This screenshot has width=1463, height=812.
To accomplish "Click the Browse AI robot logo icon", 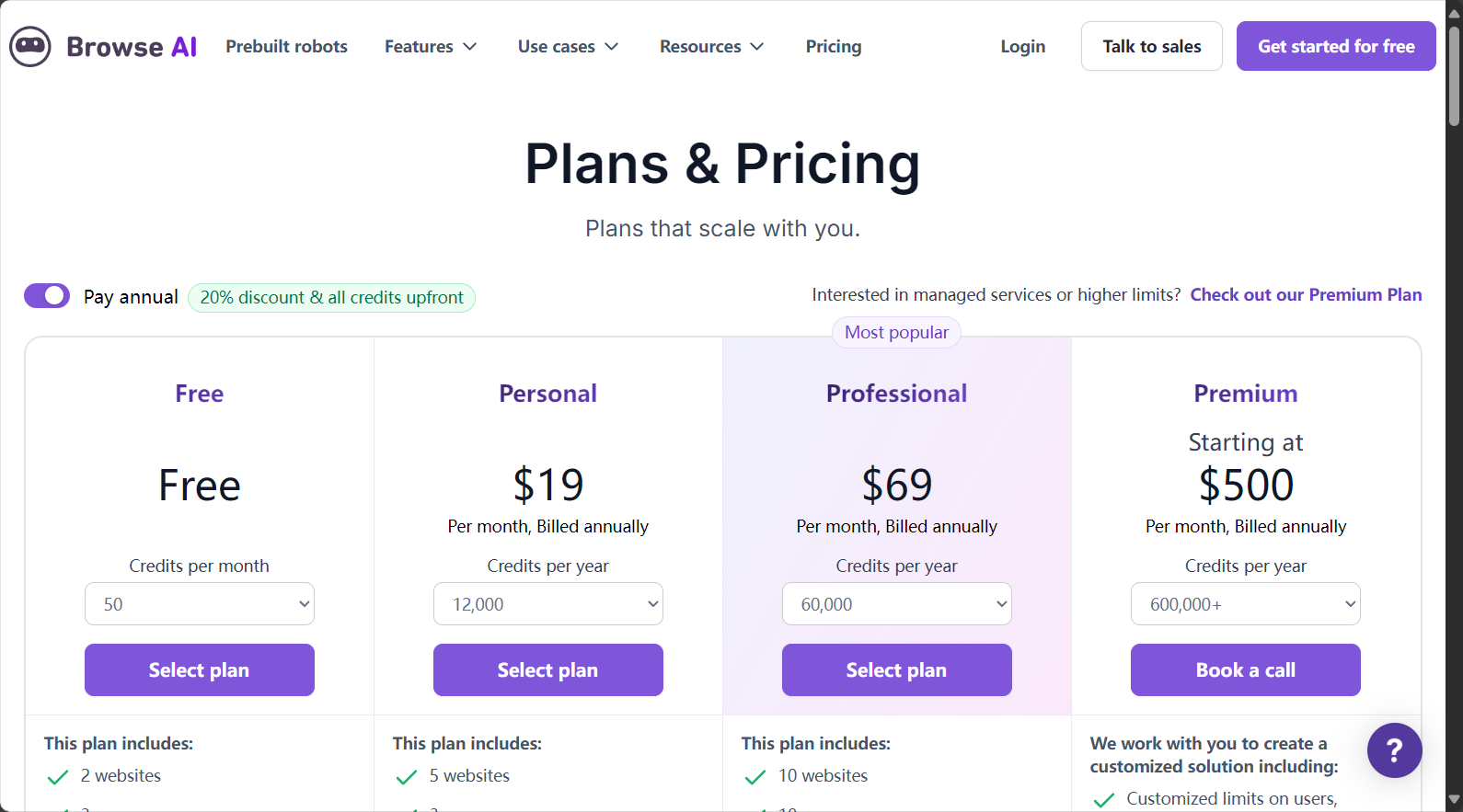I will (x=30, y=46).
